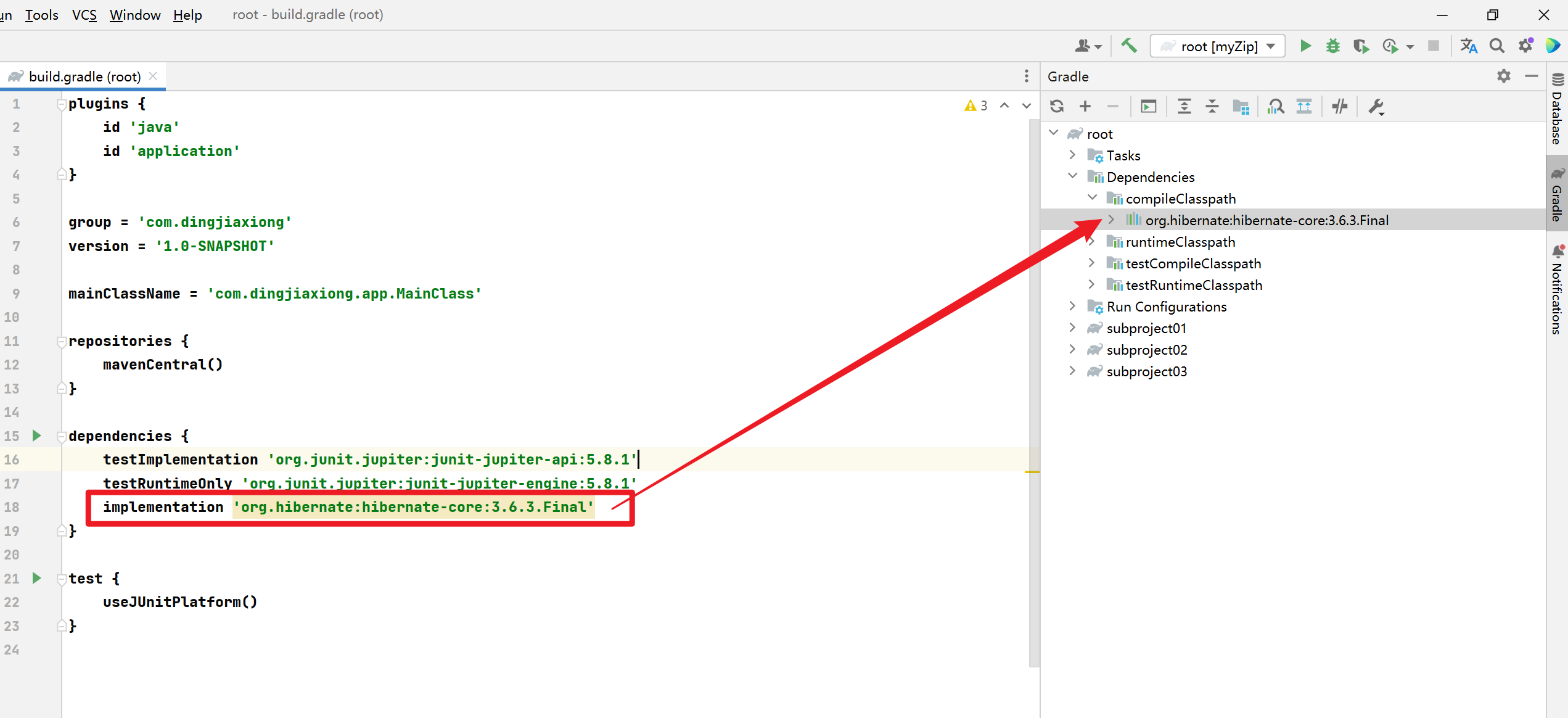Jump to next warning with down arrow indicator
The image size is (1568, 718).
pyautogui.click(x=1025, y=105)
